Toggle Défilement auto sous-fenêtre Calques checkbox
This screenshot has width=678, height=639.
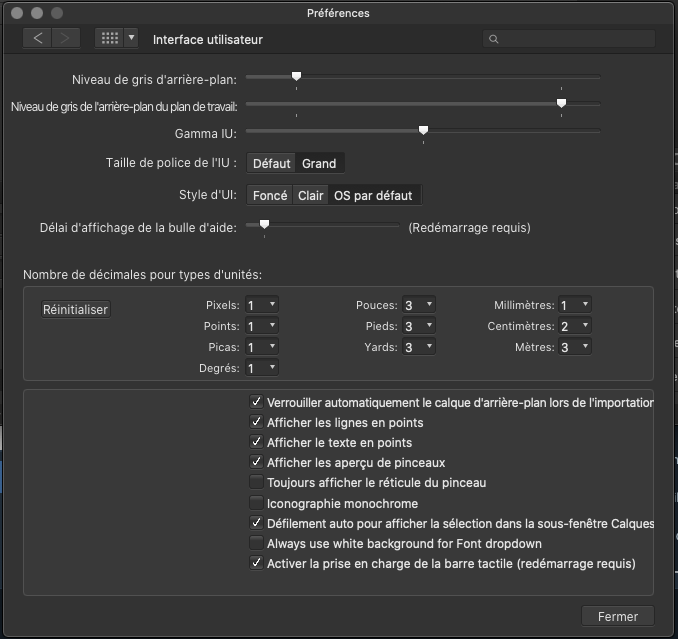pos(256,523)
